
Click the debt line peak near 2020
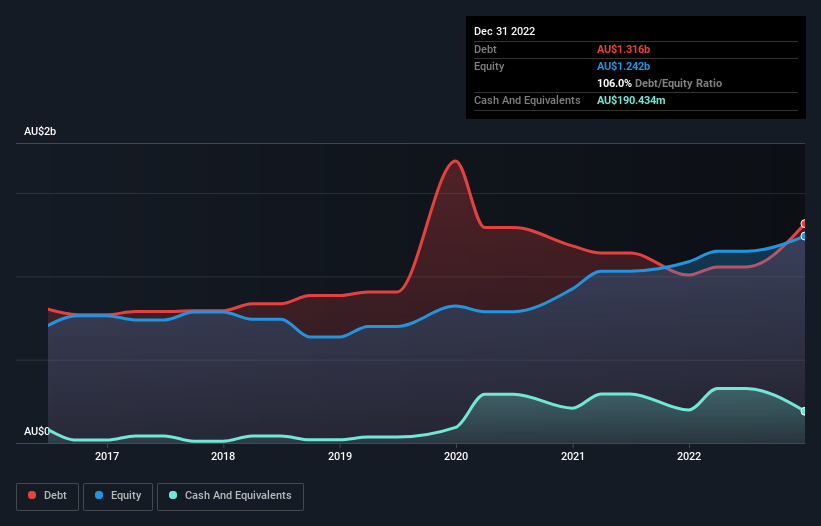point(456,161)
